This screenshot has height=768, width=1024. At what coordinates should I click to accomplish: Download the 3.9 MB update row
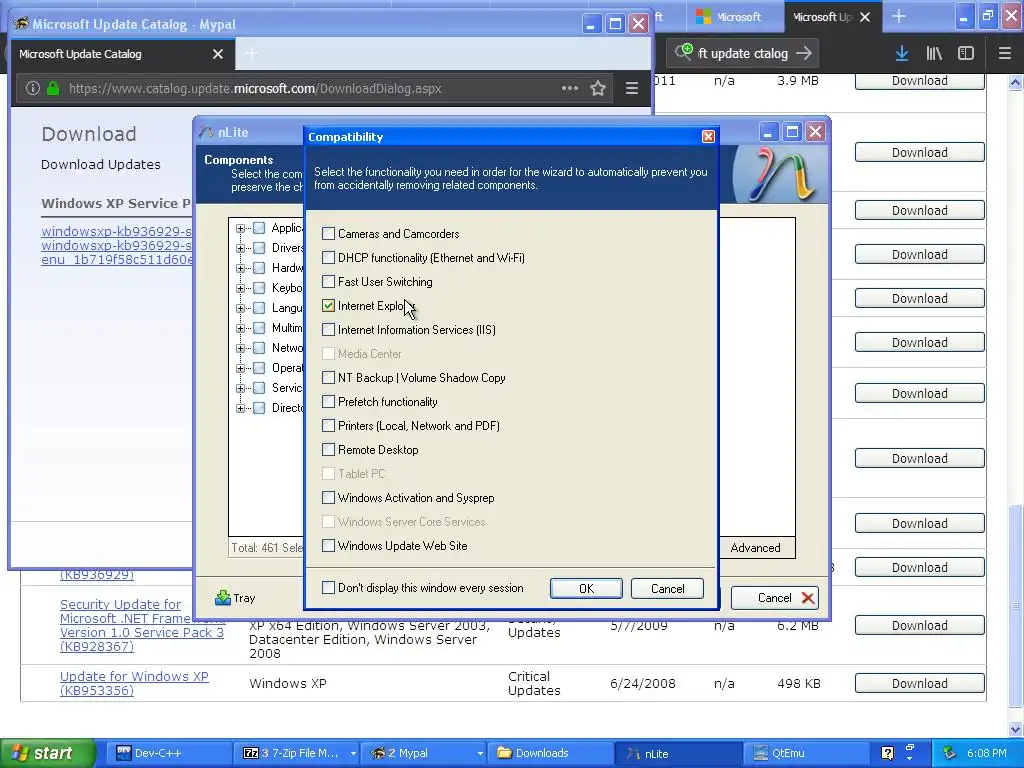point(920,81)
